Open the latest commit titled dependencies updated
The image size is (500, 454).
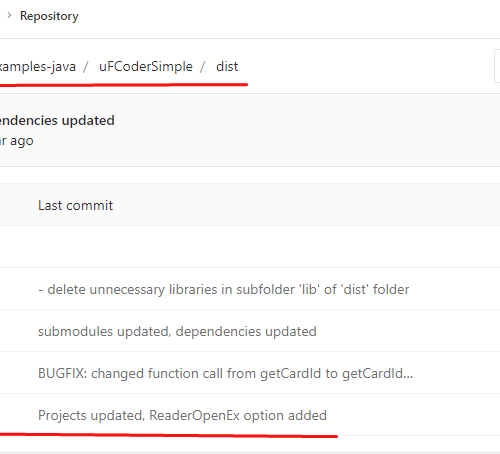pyautogui.click(x=57, y=120)
